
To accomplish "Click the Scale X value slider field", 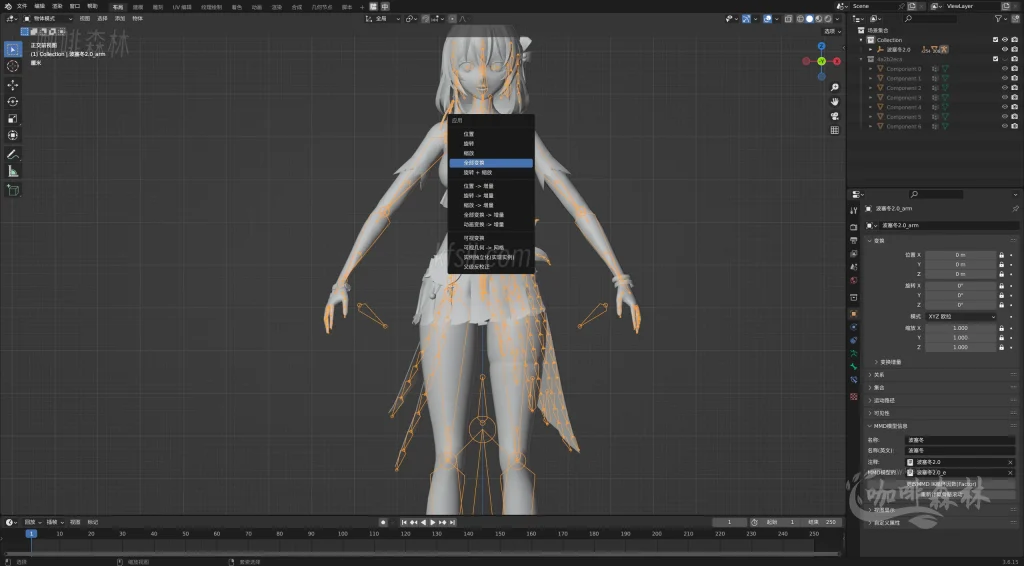I will [x=960, y=328].
